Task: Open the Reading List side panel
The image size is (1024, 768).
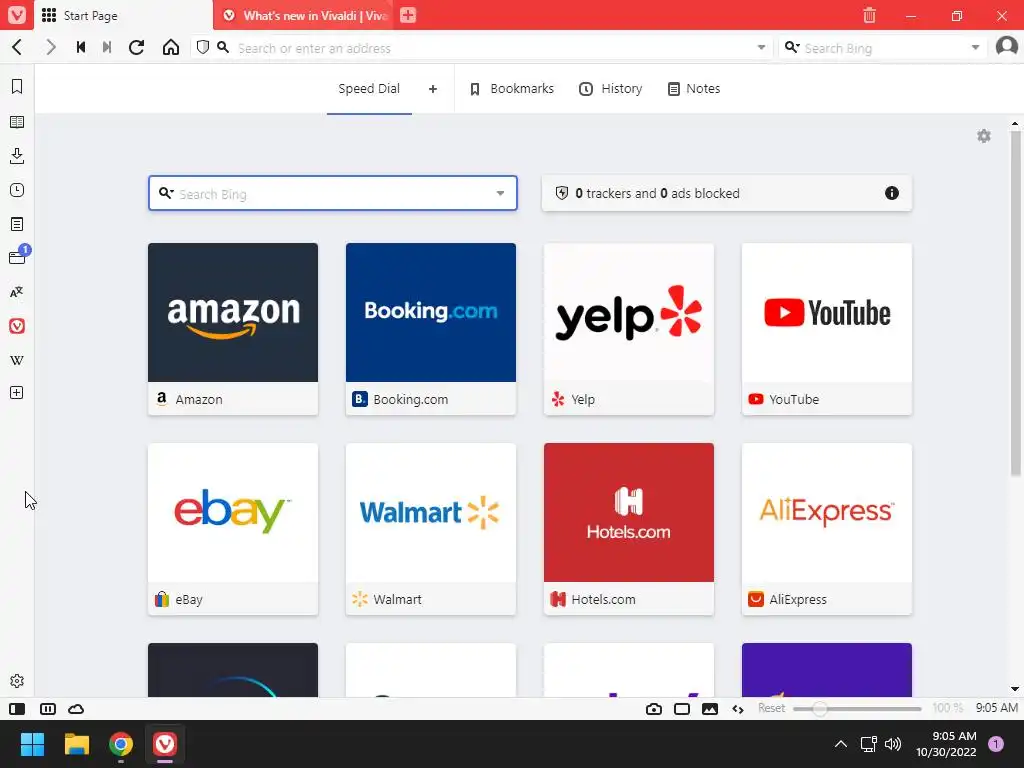Action: coord(17,122)
